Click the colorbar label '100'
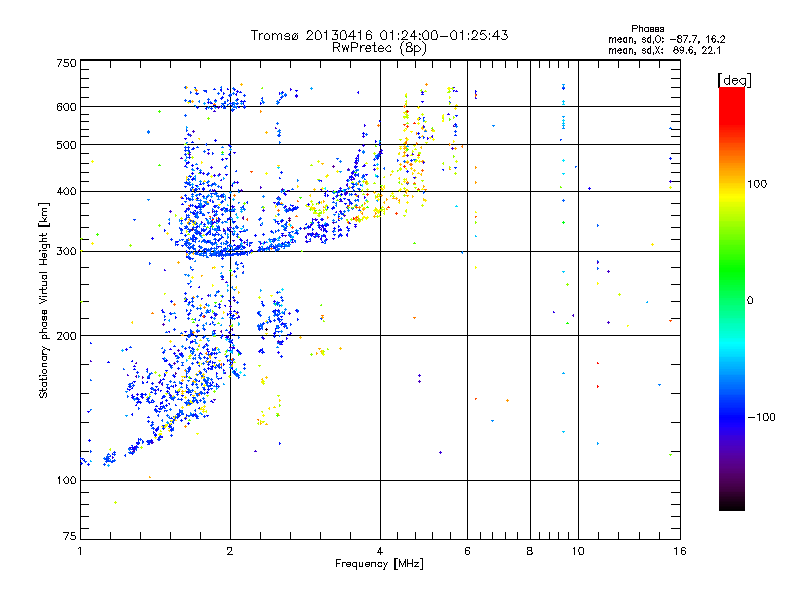Image resolution: width=800 pixels, height=600 pixels. tap(757, 184)
